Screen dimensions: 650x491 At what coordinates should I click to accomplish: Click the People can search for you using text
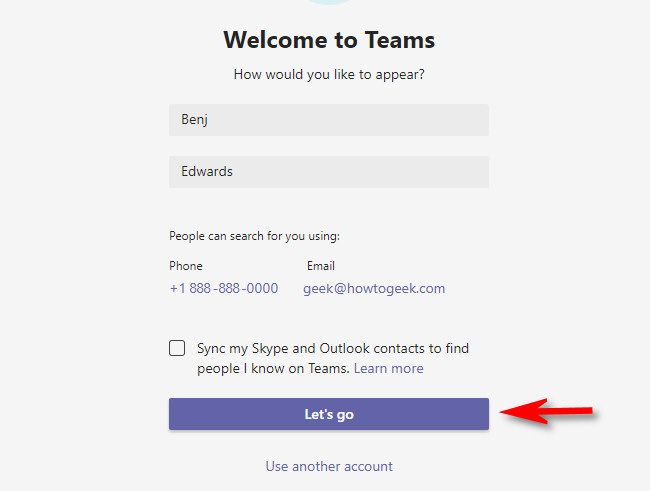pos(255,236)
